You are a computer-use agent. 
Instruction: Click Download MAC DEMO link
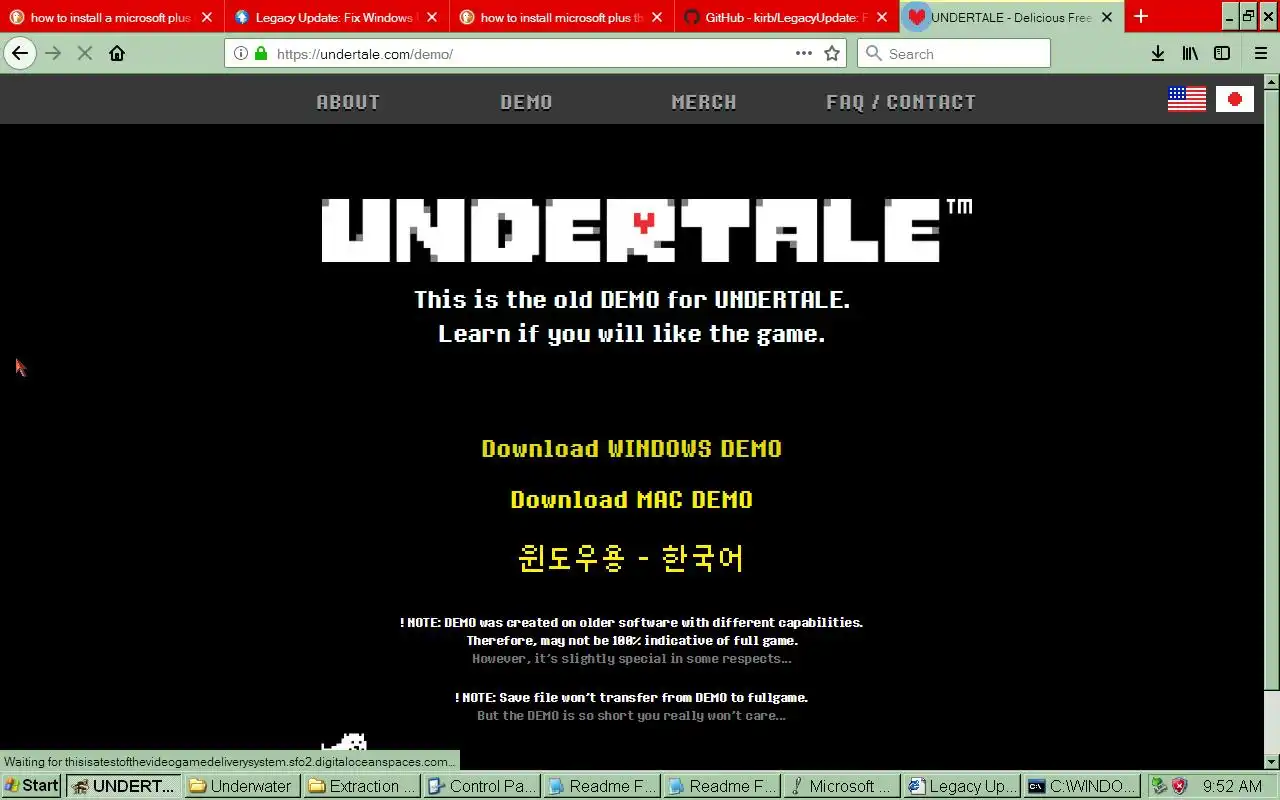point(631,500)
